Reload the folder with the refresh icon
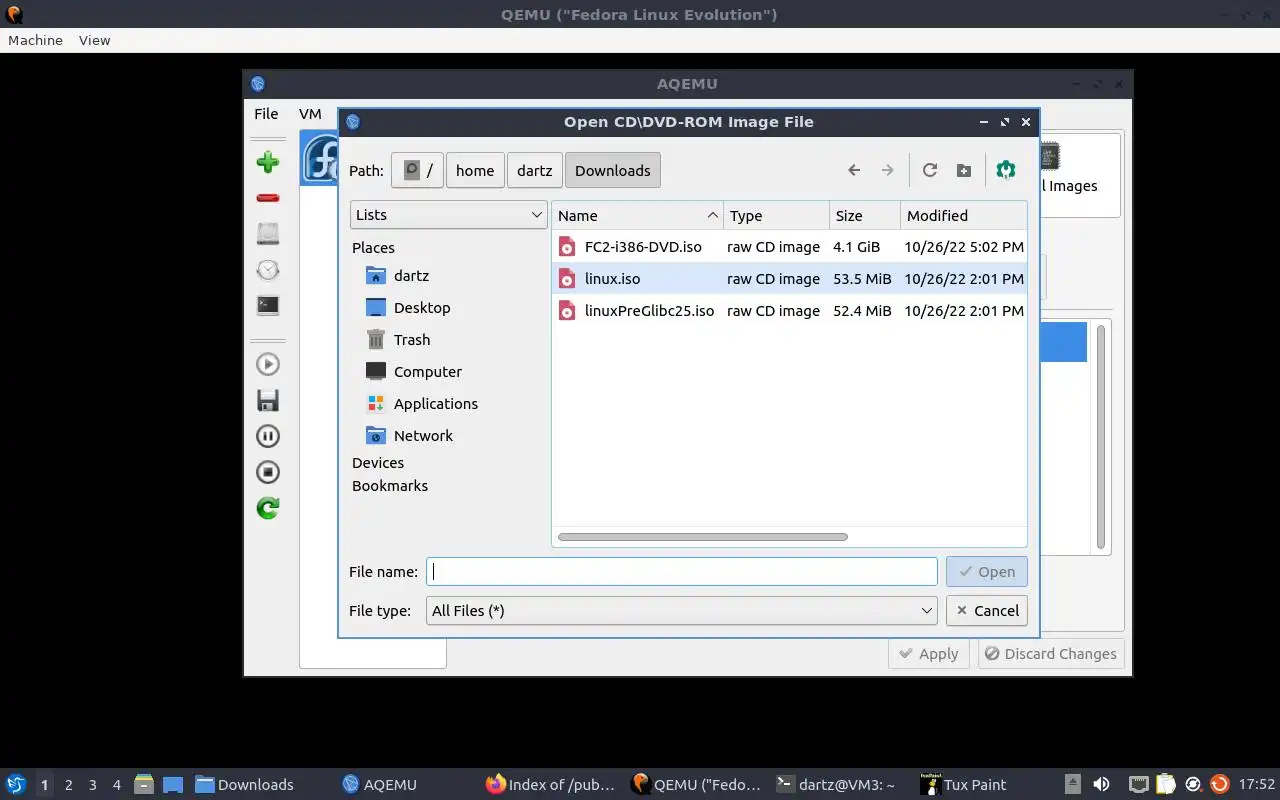Image resolution: width=1280 pixels, height=800 pixels. coord(930,170)
